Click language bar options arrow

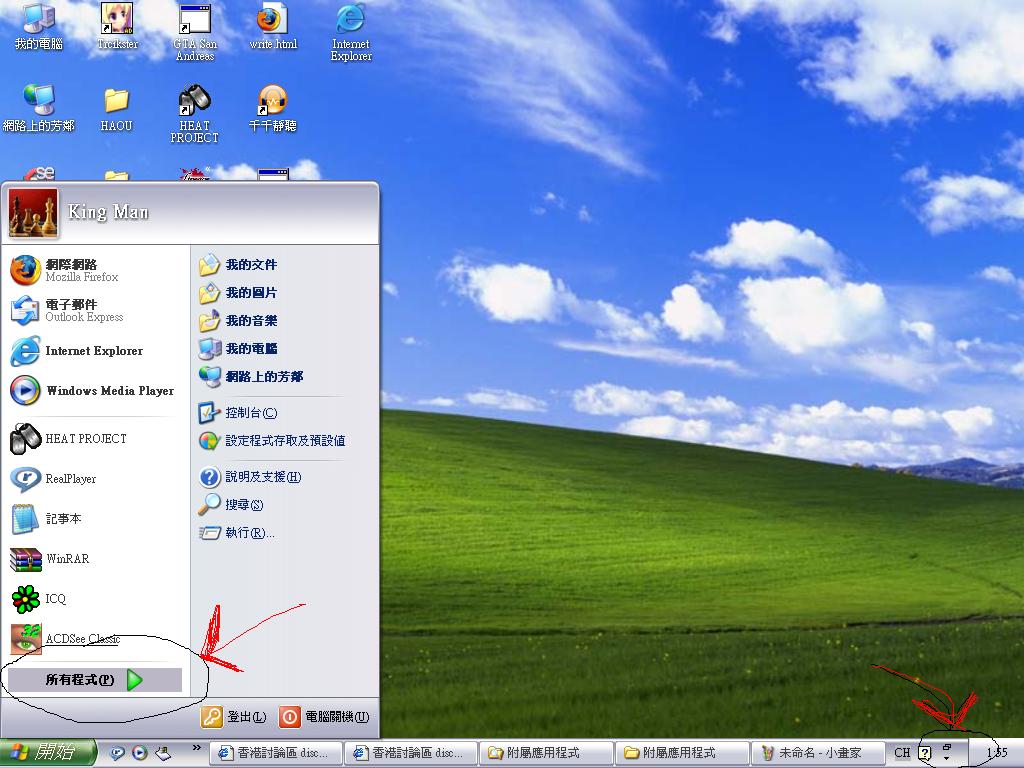pyautogui.click(x=947, y=758)
